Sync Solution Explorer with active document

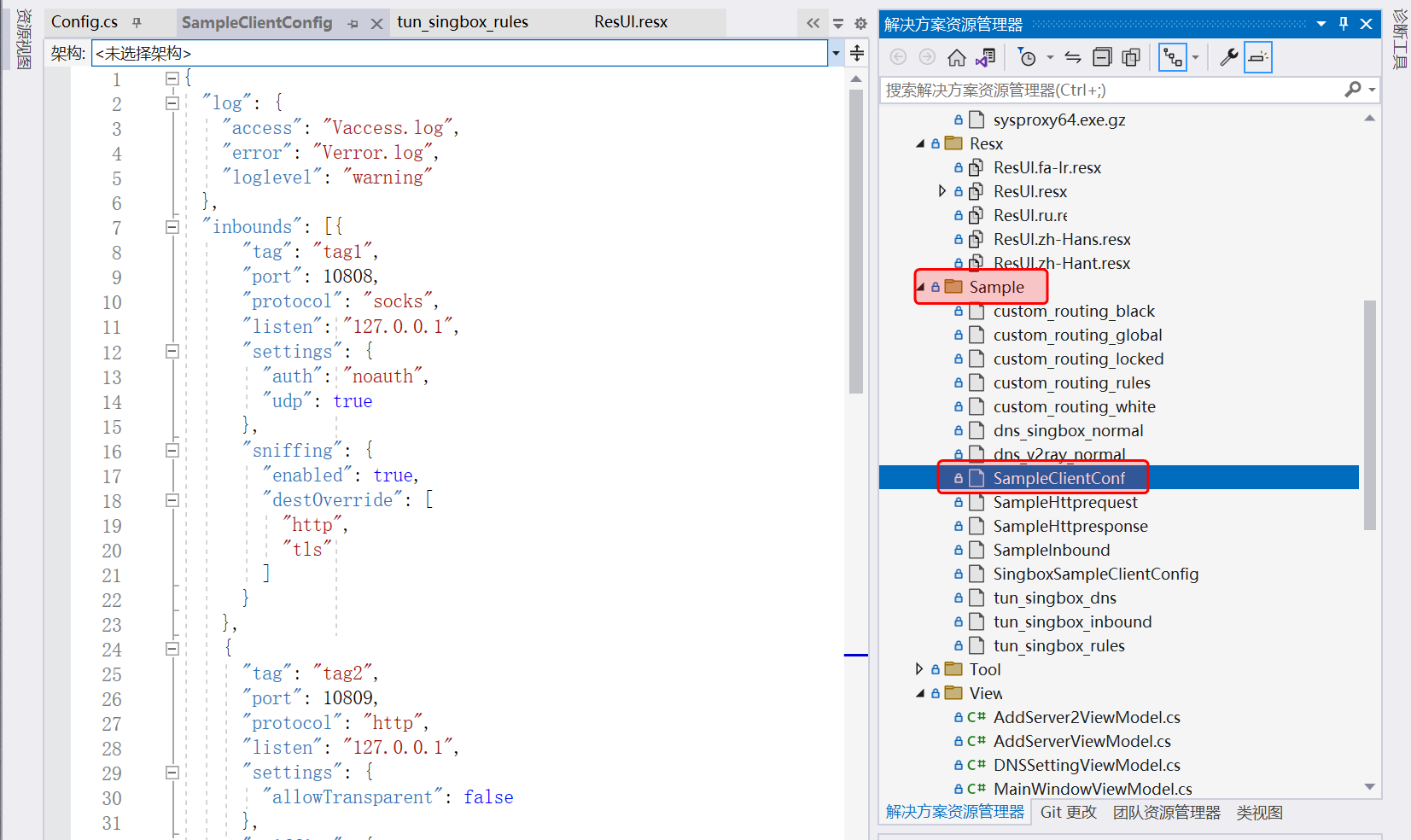coord(1073,58)
